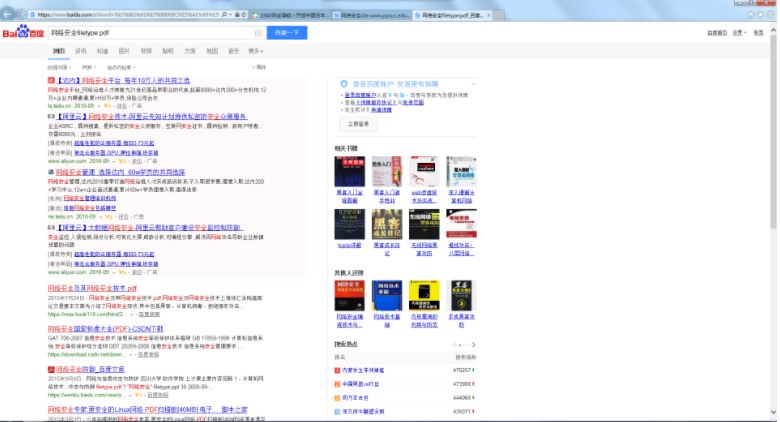Image resolution: width=780 pixels, height=422 pixels.
Task: Click the × 清除 filter reset
Action: 259,67
